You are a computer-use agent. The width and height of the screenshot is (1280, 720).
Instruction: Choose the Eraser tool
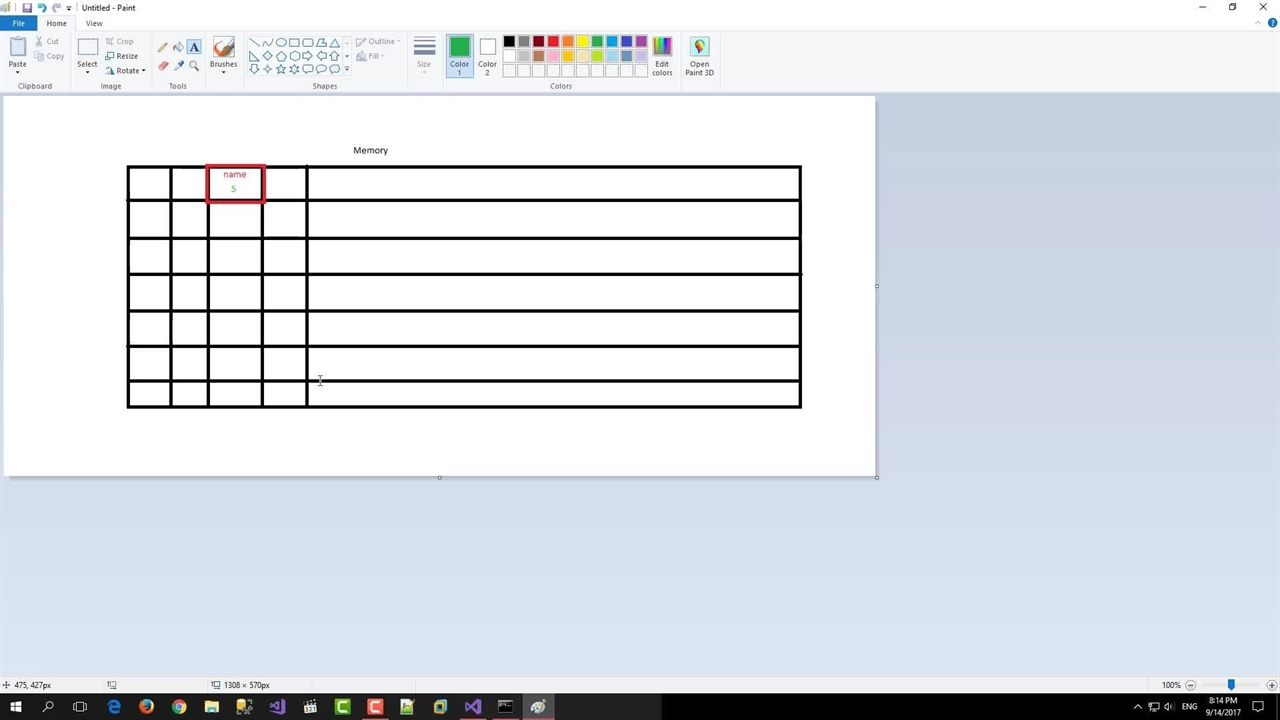pos(163,66)
